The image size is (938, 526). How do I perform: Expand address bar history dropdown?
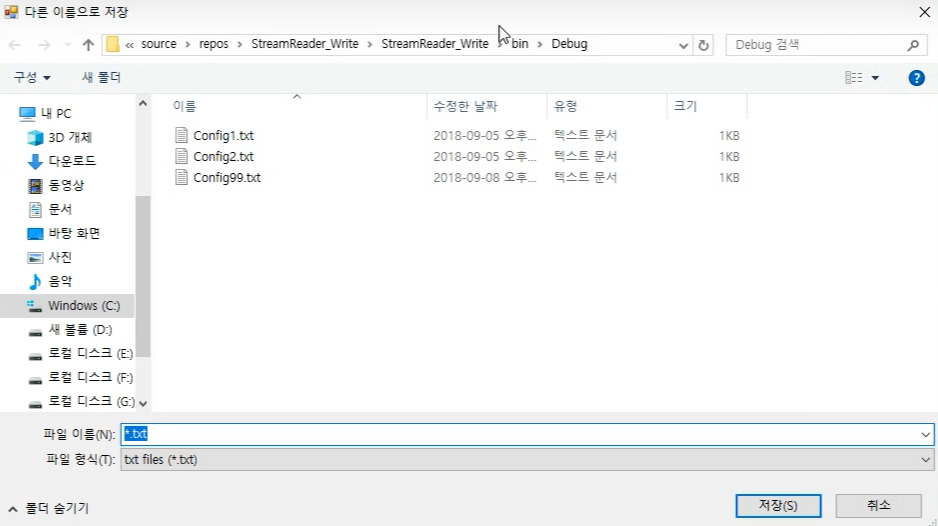point(683,45)
